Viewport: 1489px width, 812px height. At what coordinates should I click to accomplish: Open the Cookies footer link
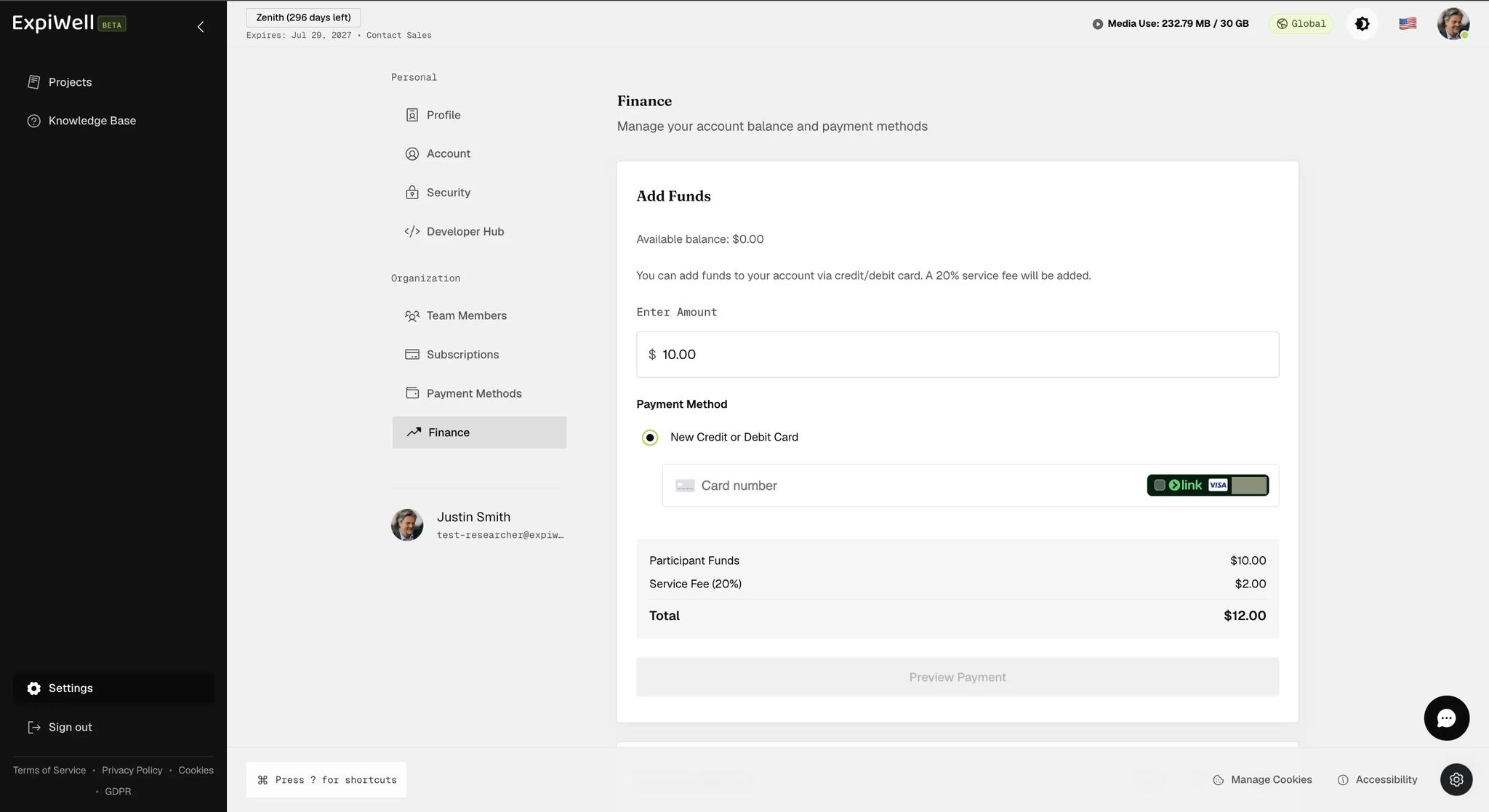coord(196,771)
